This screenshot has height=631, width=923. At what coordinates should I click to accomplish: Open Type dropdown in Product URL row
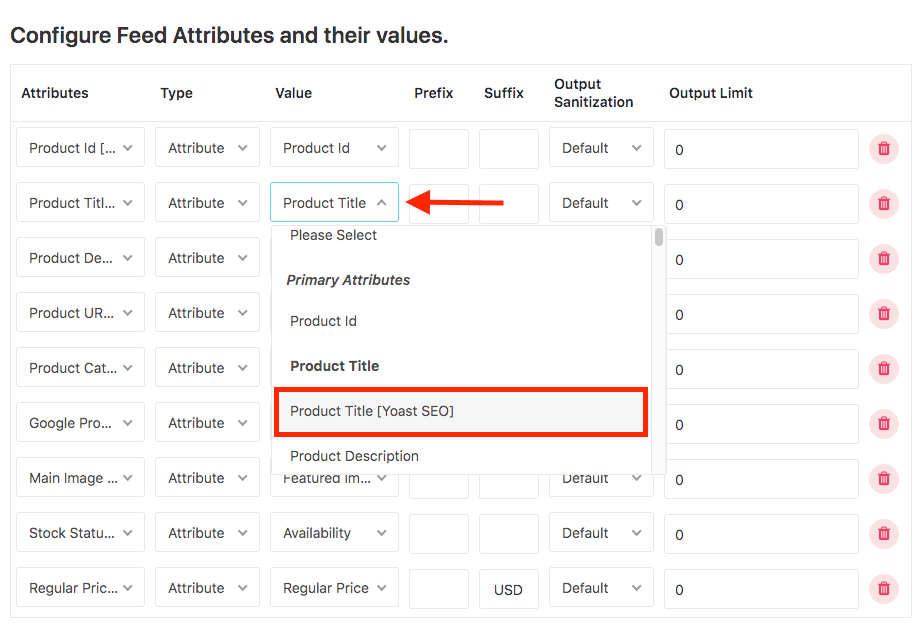pos(207,313)
